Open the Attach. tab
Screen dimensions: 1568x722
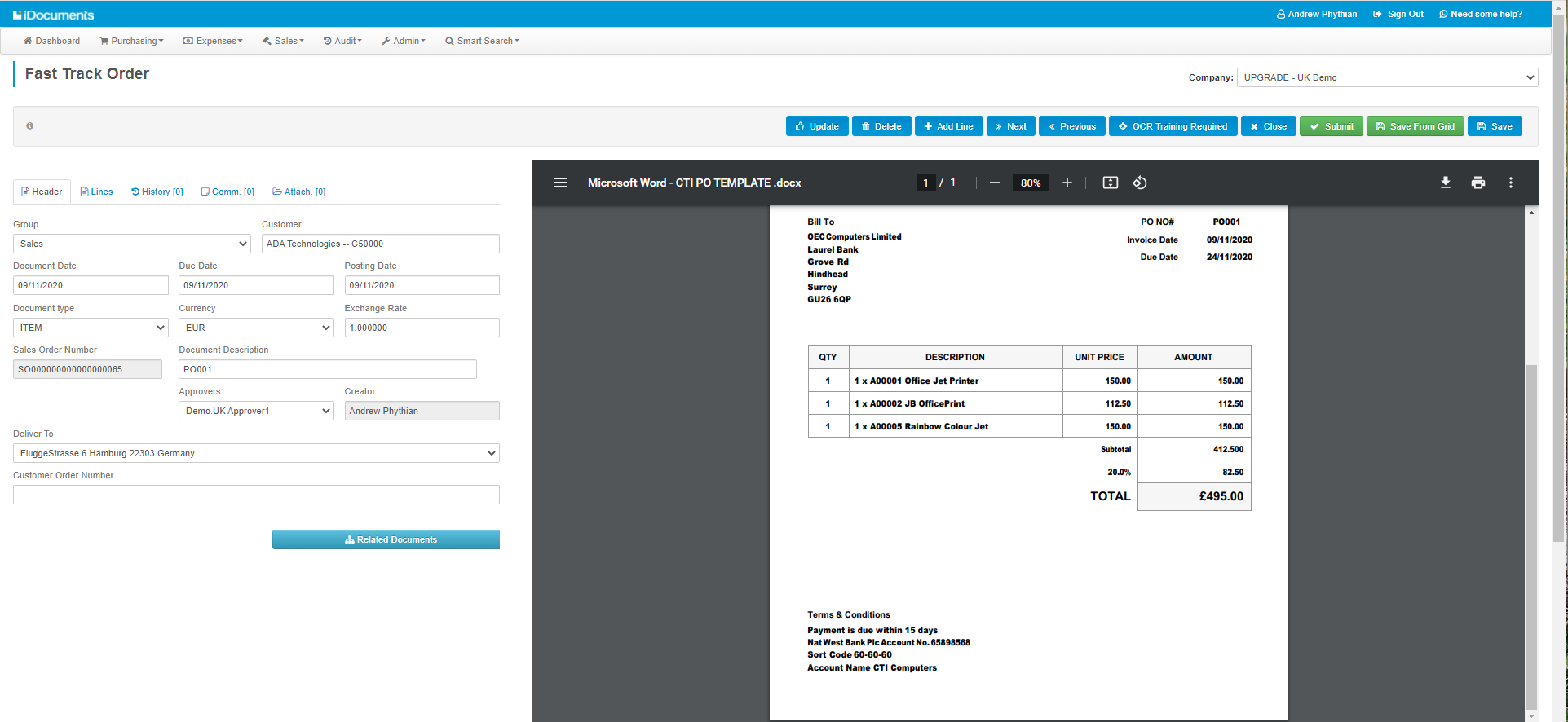299,192
